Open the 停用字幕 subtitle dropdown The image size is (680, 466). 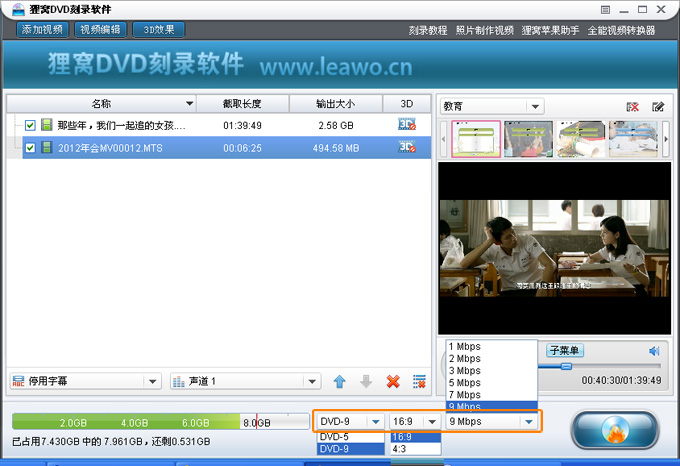pos(85,381)
